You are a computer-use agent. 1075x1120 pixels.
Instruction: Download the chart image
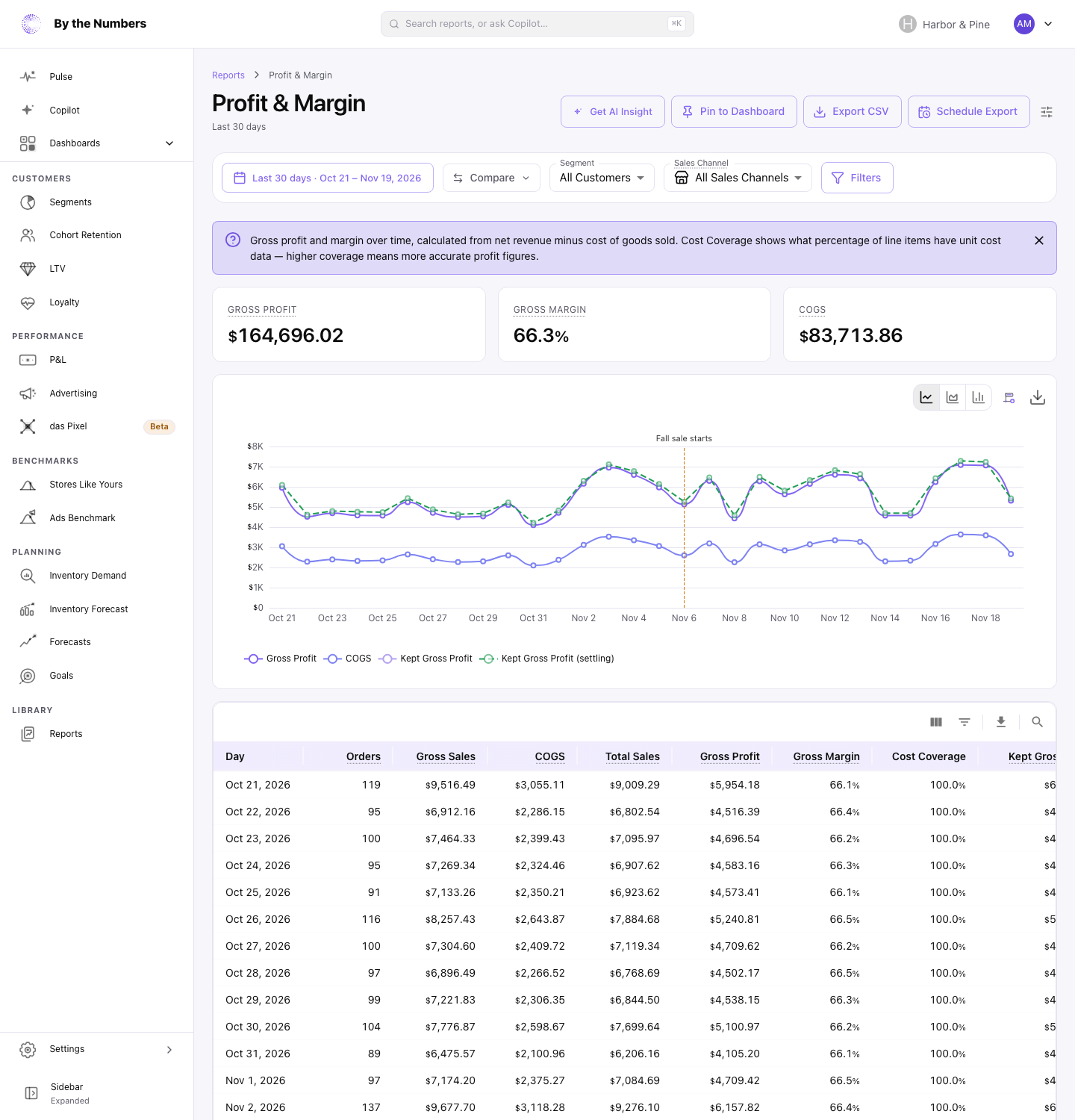coord(1038,397)
